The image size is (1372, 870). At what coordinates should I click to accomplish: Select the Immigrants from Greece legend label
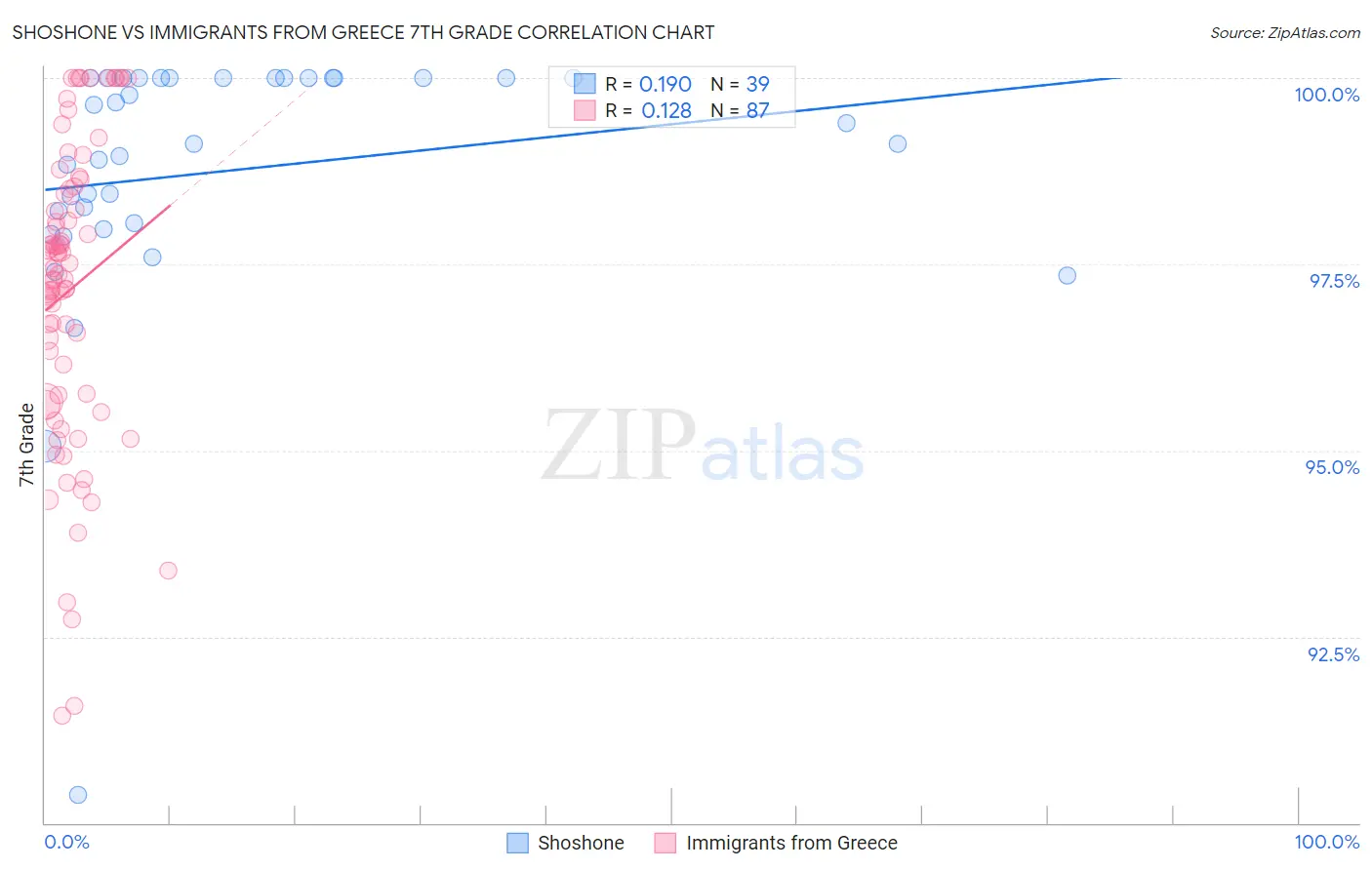coord(791,843)
